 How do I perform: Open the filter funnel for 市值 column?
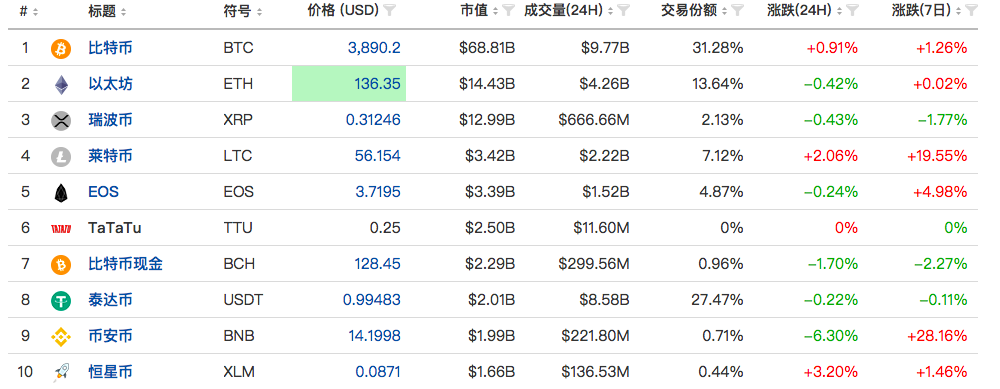click(508, 10)
